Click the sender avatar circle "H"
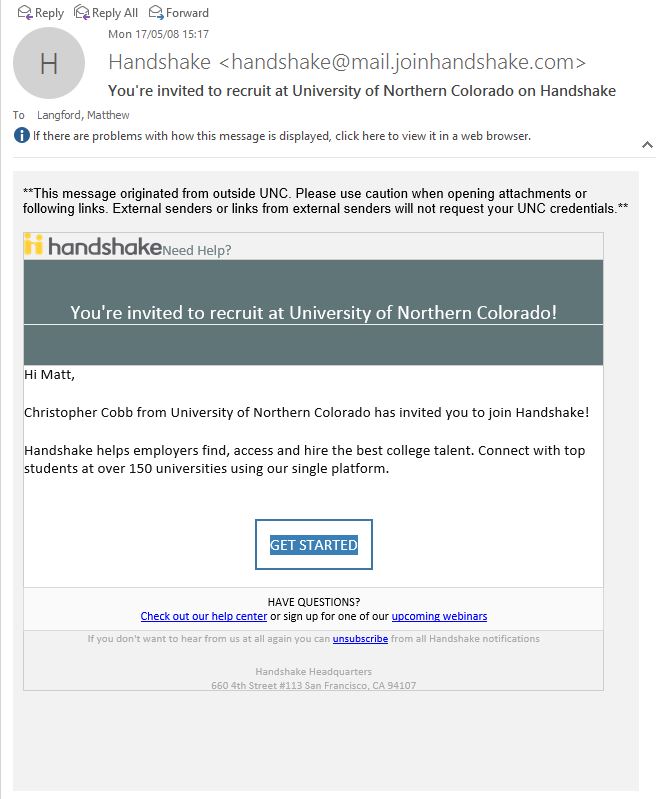 tap(49, 63)
